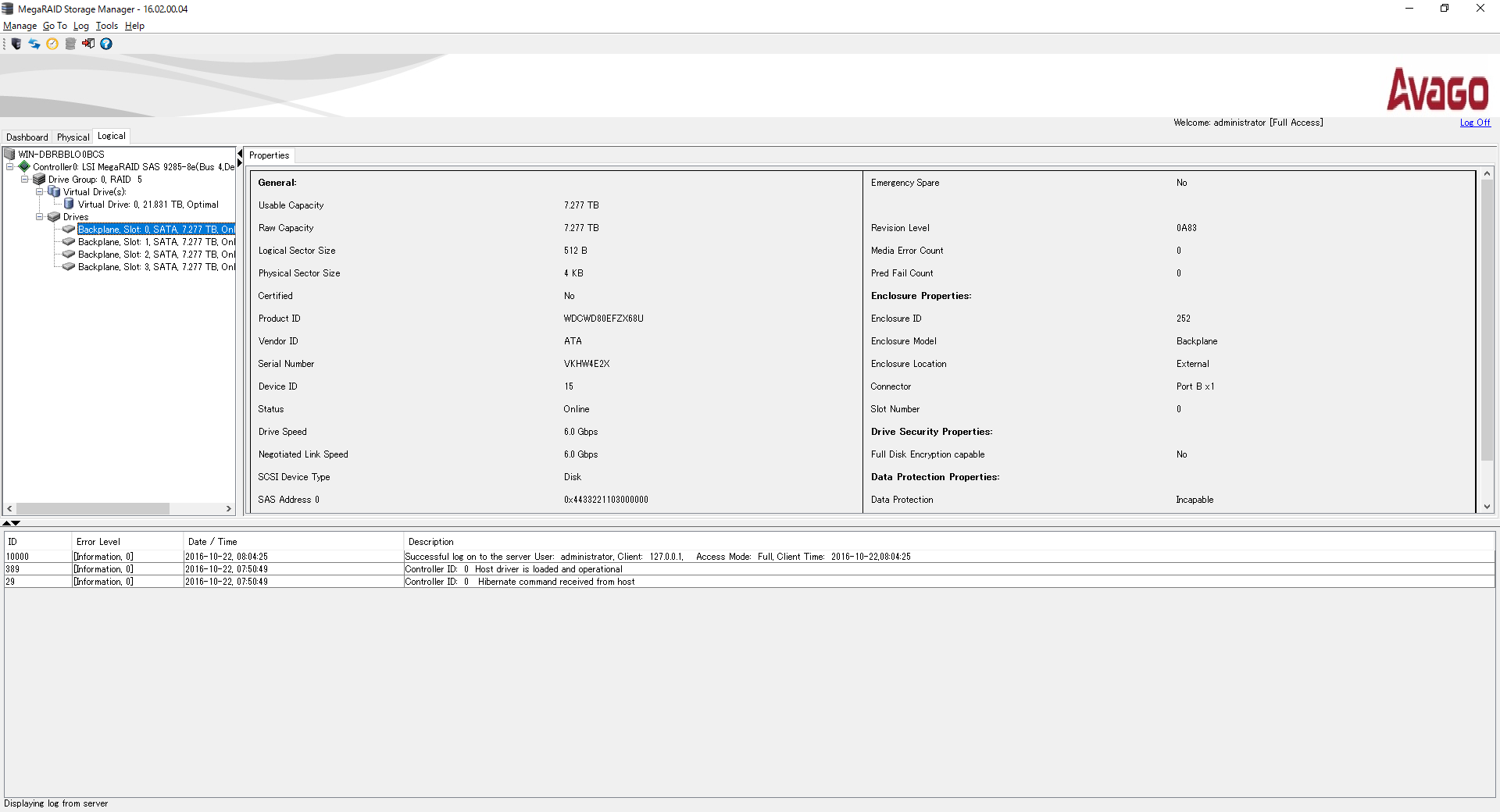Collapse the Drives node
1500x812 pixels.
pos(39,216)
